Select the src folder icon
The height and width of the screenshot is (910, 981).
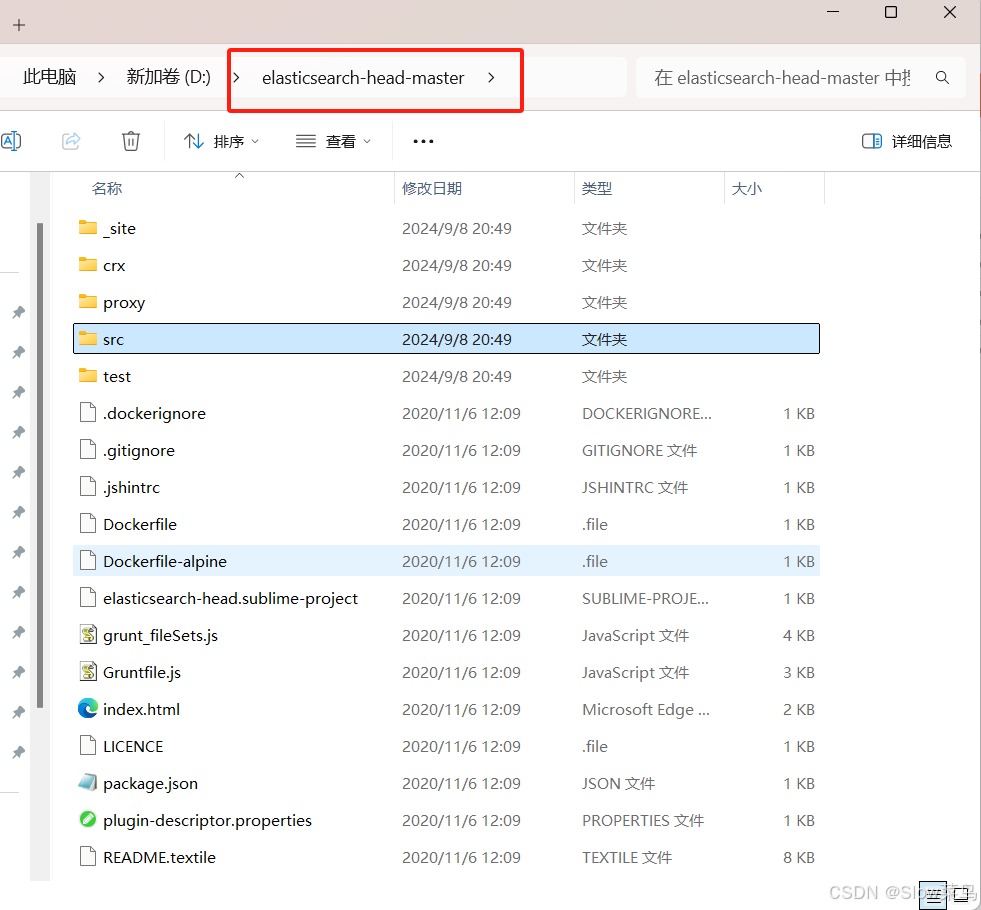tap(88, 338)
